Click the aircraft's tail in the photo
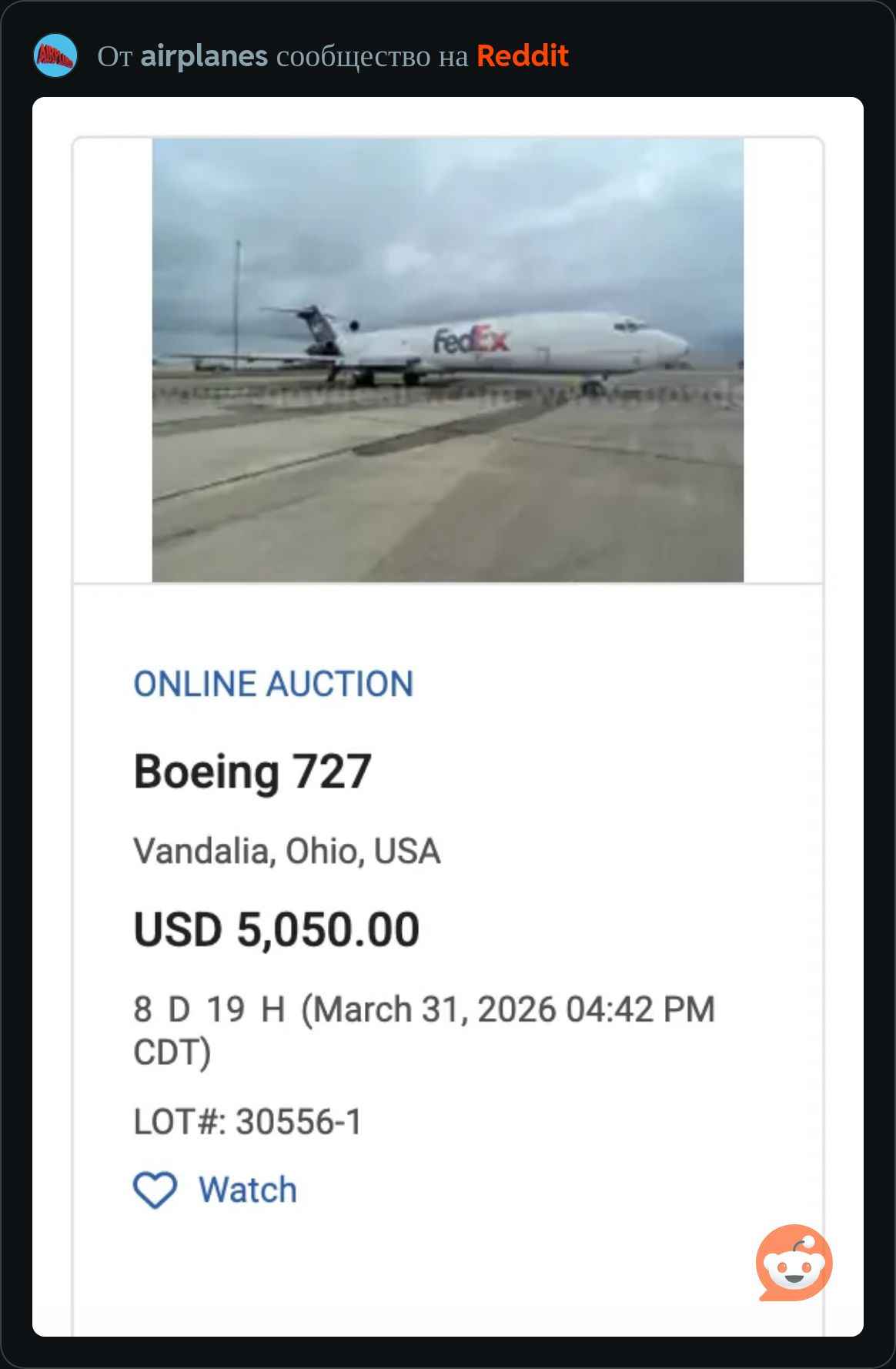Screen dimensions: 896x1369 [319, 327]
